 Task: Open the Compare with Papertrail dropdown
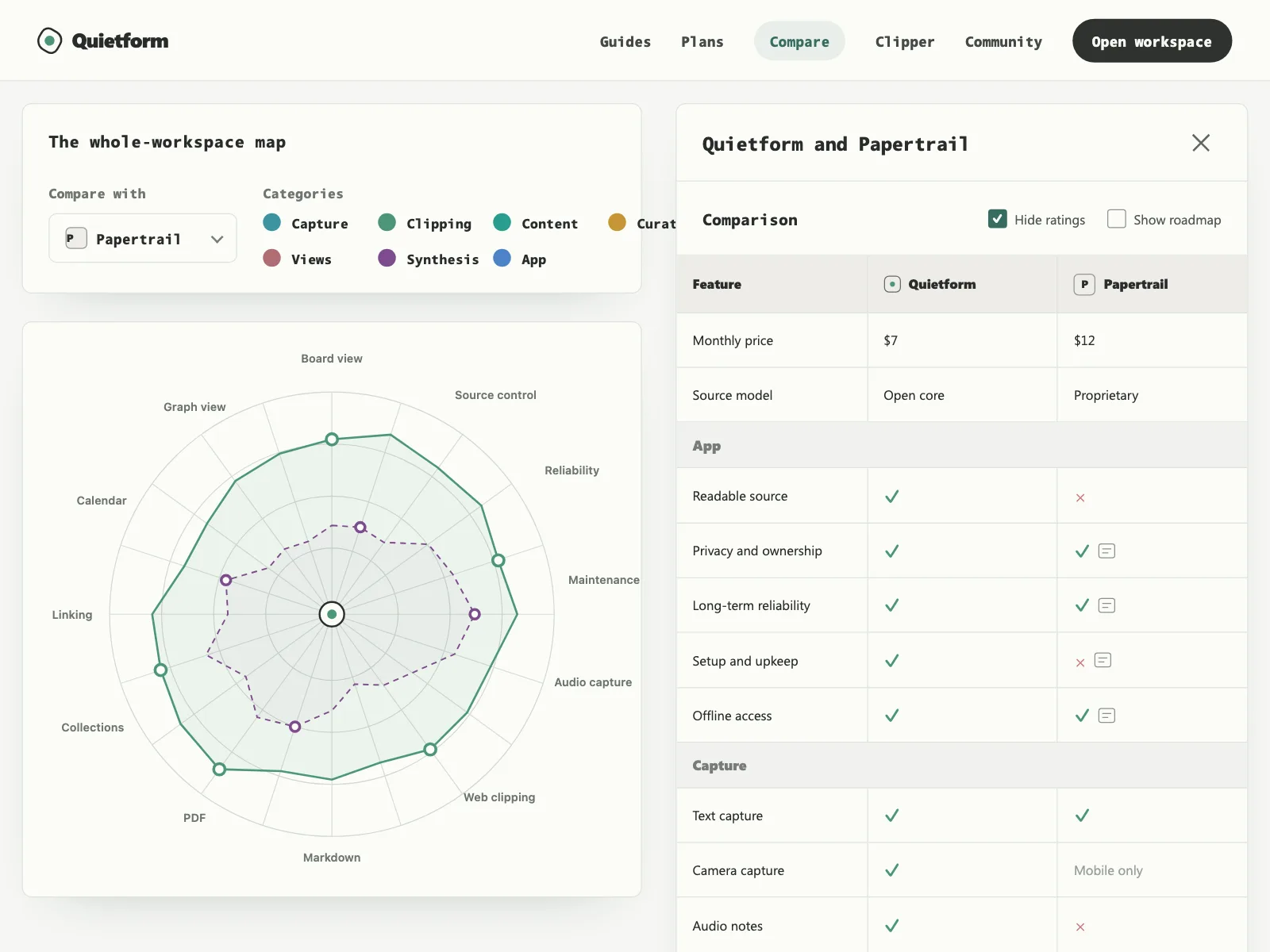point(143,238)
